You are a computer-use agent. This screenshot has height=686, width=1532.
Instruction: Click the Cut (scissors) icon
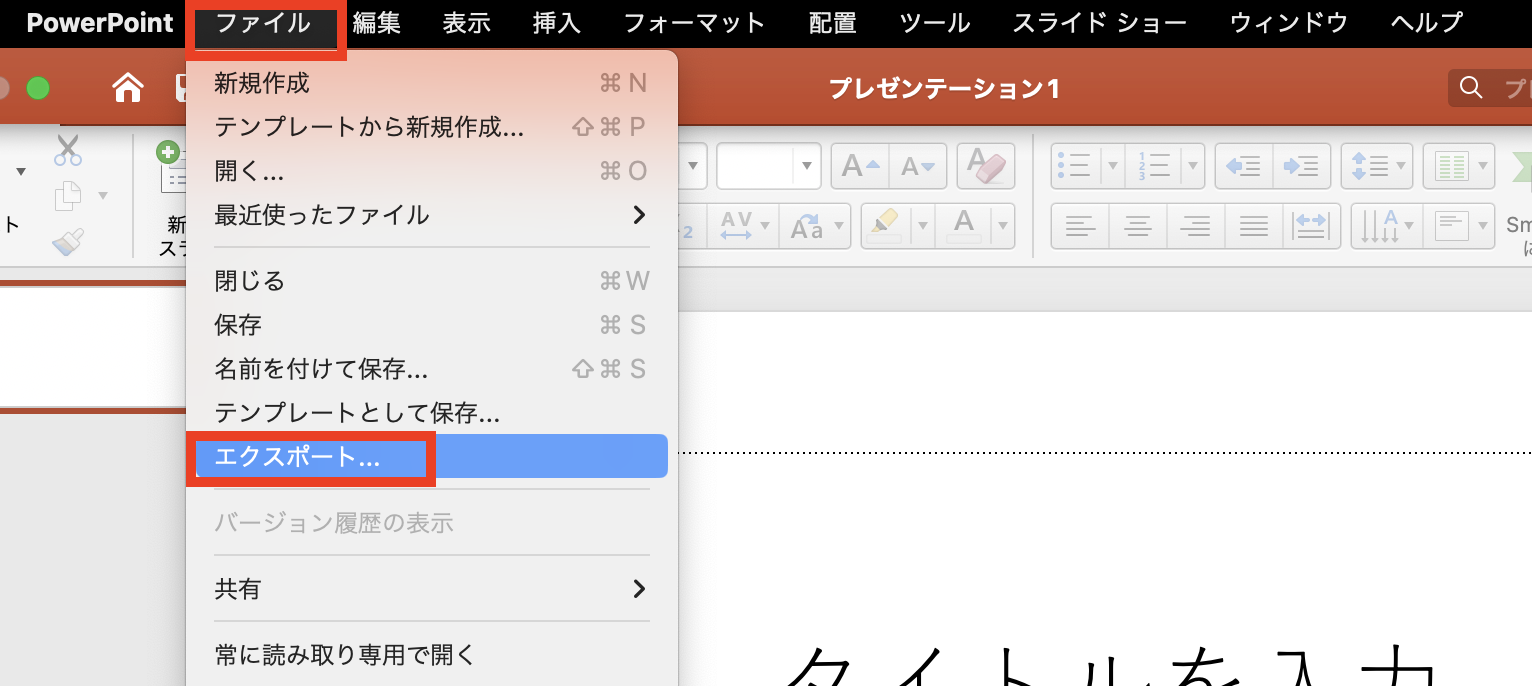pyautogui.click(x=67, y=148)
